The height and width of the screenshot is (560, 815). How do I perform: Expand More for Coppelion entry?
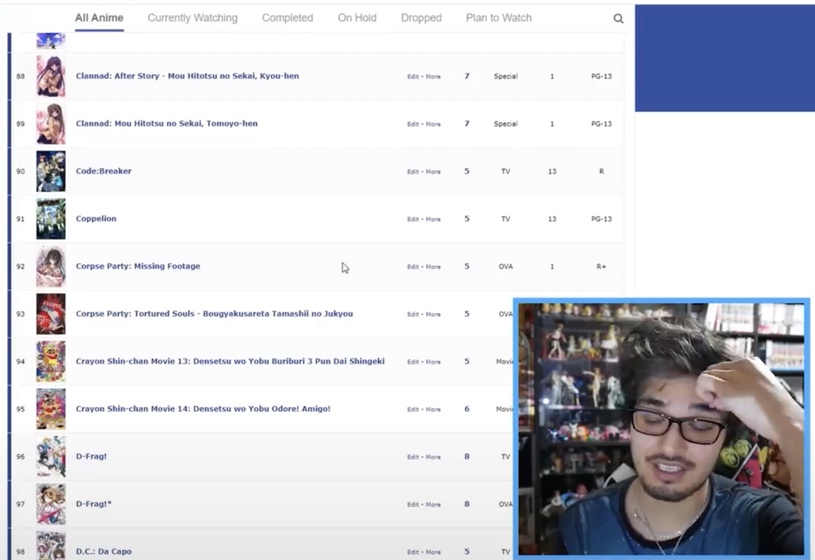click(x=433, y=220)
